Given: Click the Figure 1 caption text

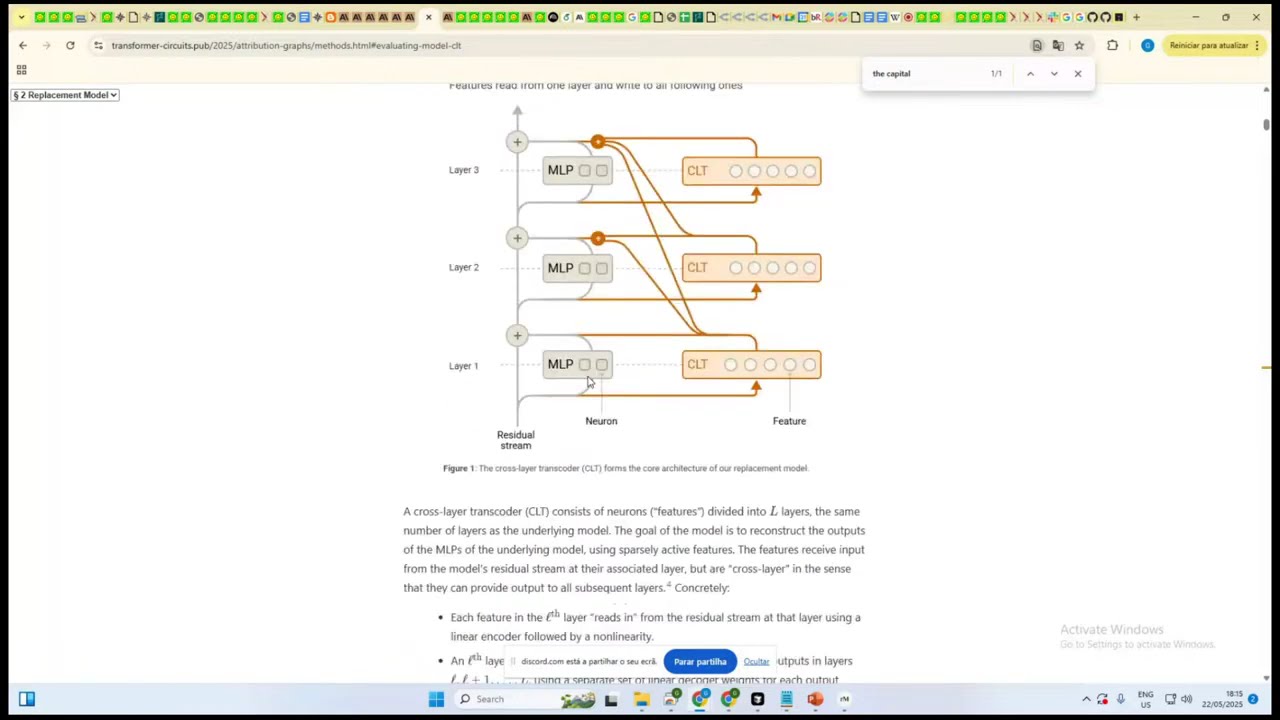Looking at the screenshot, I should (x=625, y=468).
